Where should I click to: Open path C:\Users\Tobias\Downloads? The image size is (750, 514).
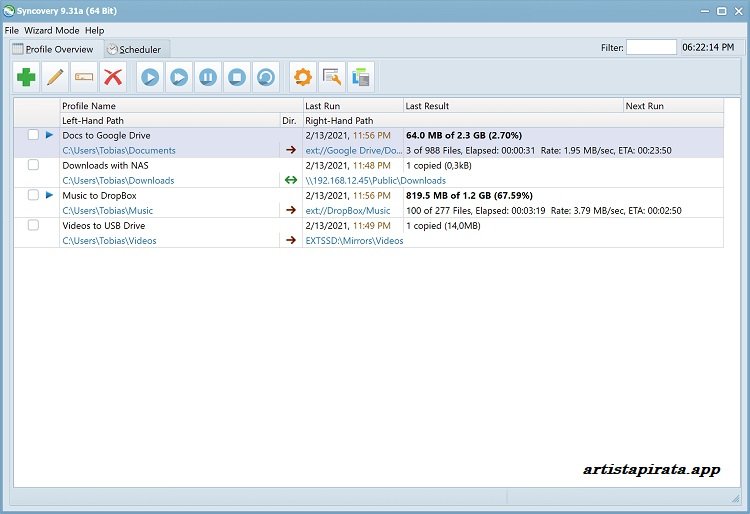[118, 180]
